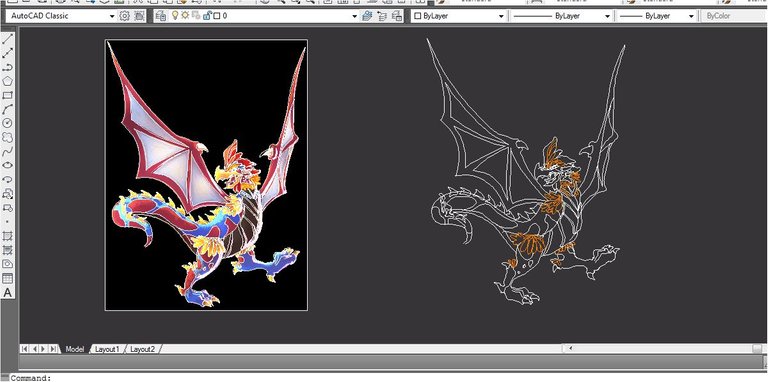The width and height of the screenshot is (768, 382).
Task: Switch to the Layout1 tab
Action: pyautogui.click(x=107, y=349)
